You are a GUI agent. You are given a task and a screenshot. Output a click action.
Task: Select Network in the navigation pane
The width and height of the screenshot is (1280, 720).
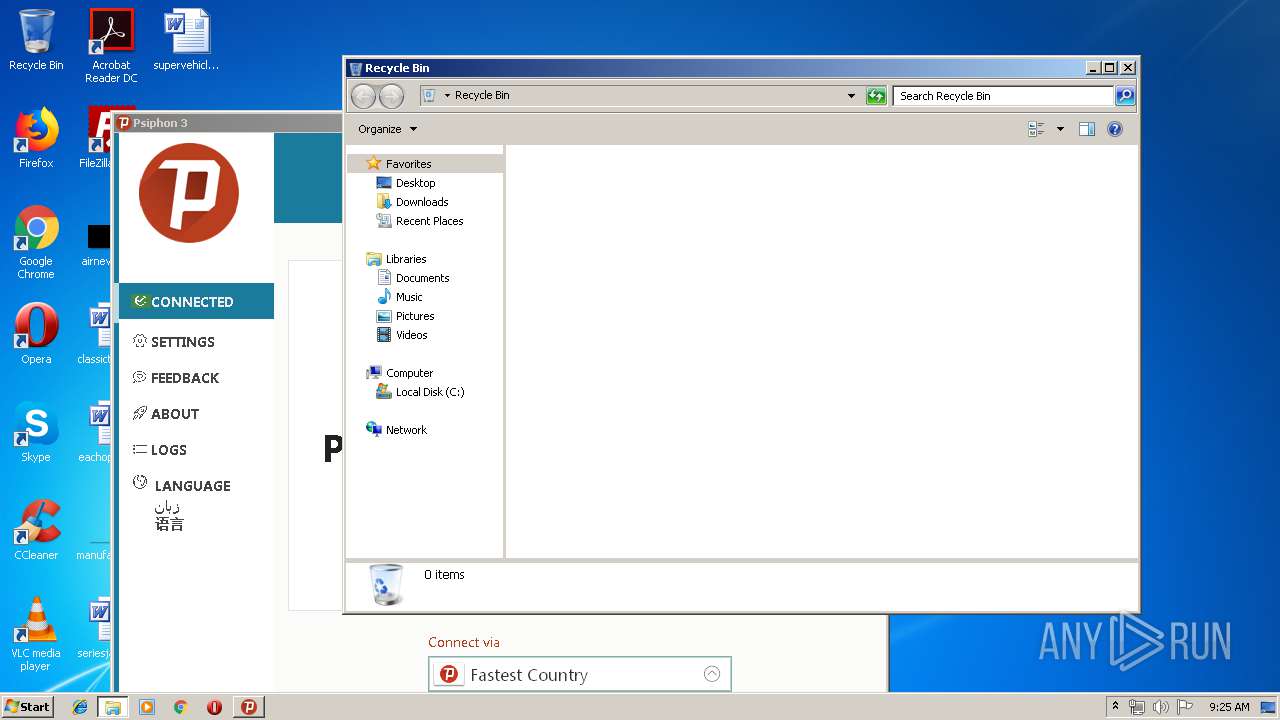point(406,430)
